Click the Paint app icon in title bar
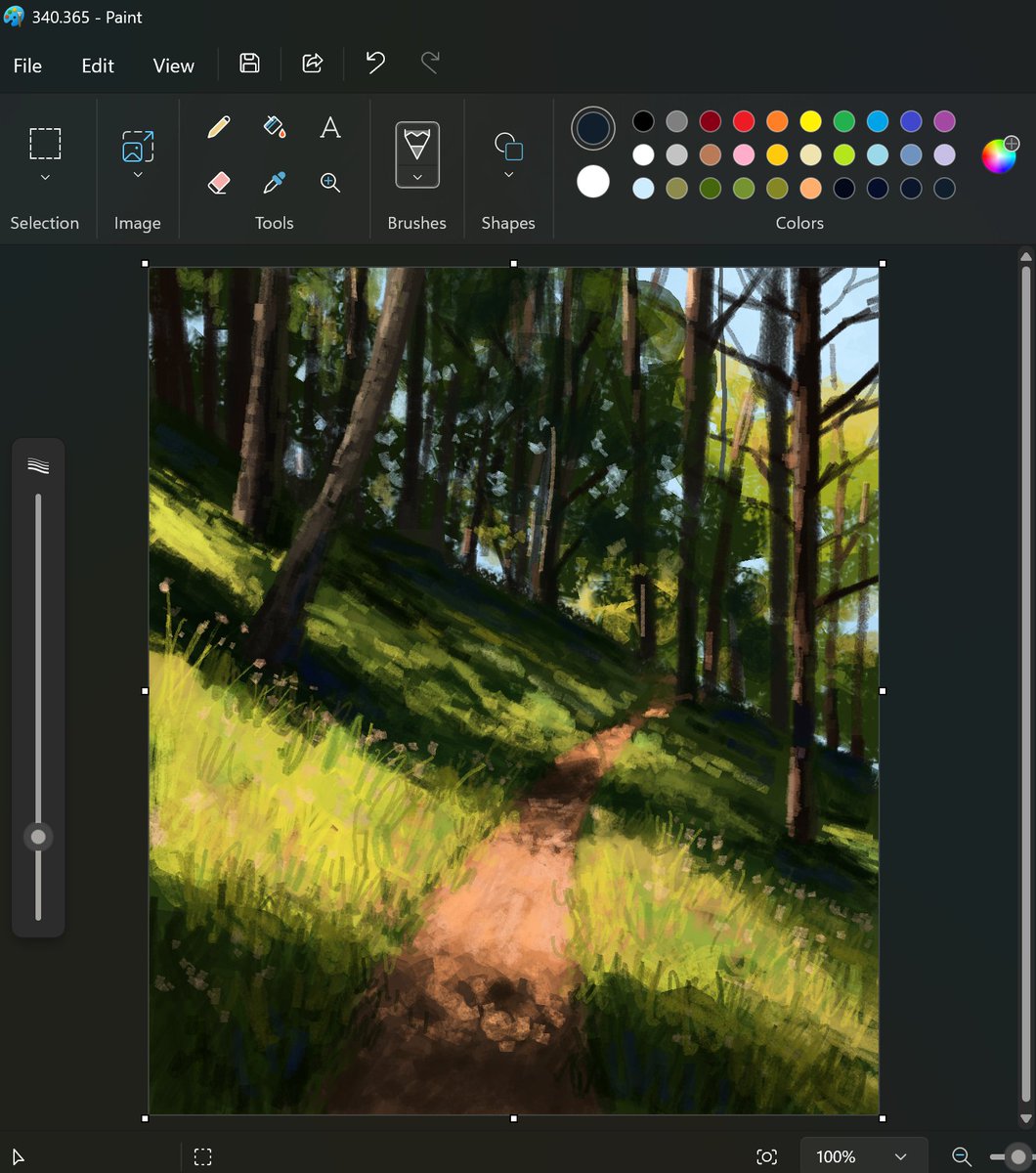 pos(14,17)
